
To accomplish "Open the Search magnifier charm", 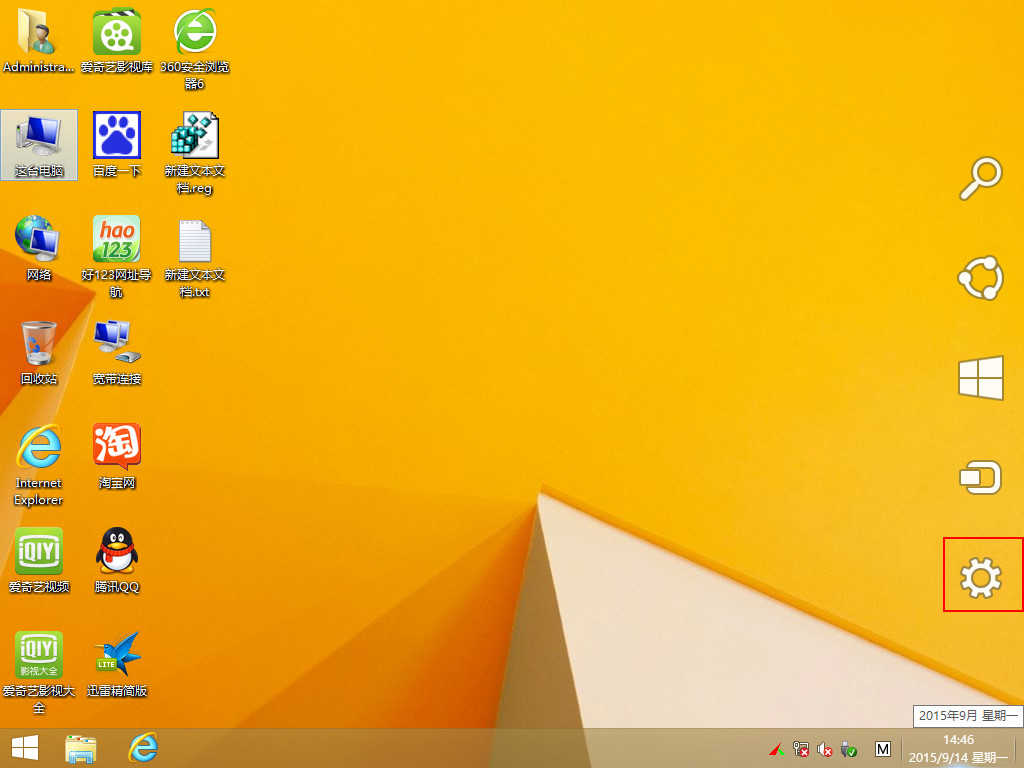I will coord(981,178).
